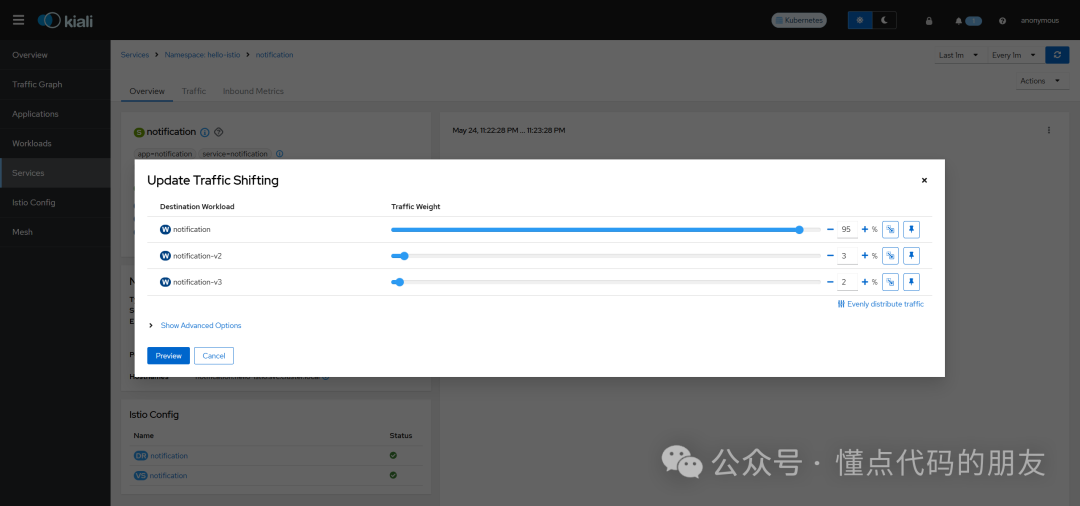Open the Every 1m refresh interval dropdown
Viewport: 1080px width, 506px height.
[x=1014, y=55]
